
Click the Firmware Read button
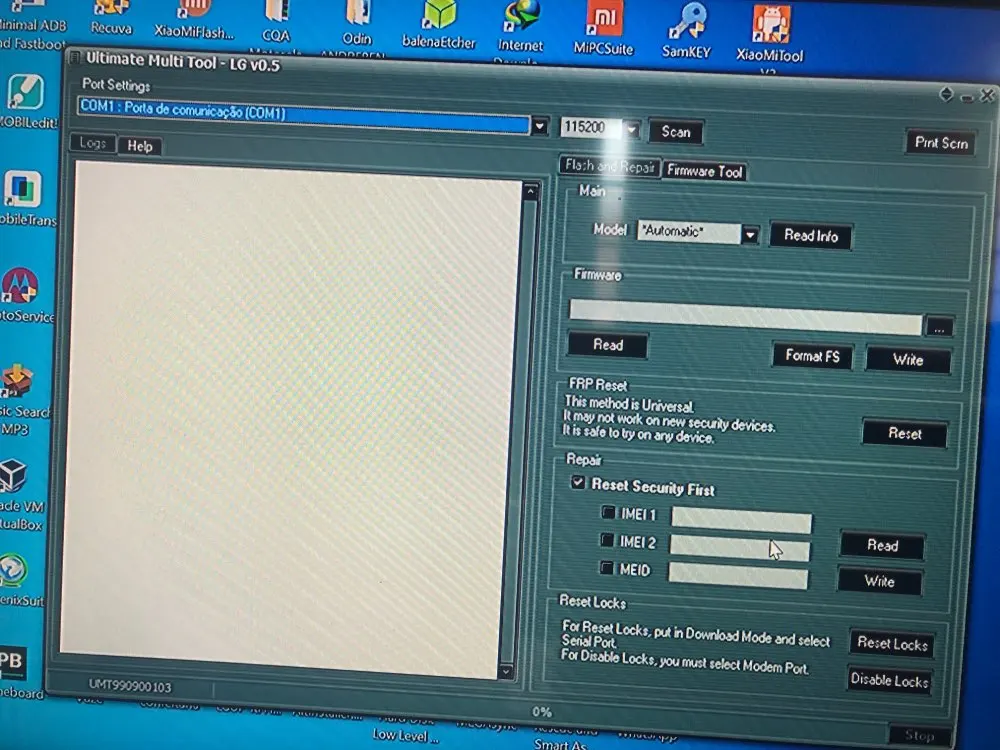tap(608, 346)
